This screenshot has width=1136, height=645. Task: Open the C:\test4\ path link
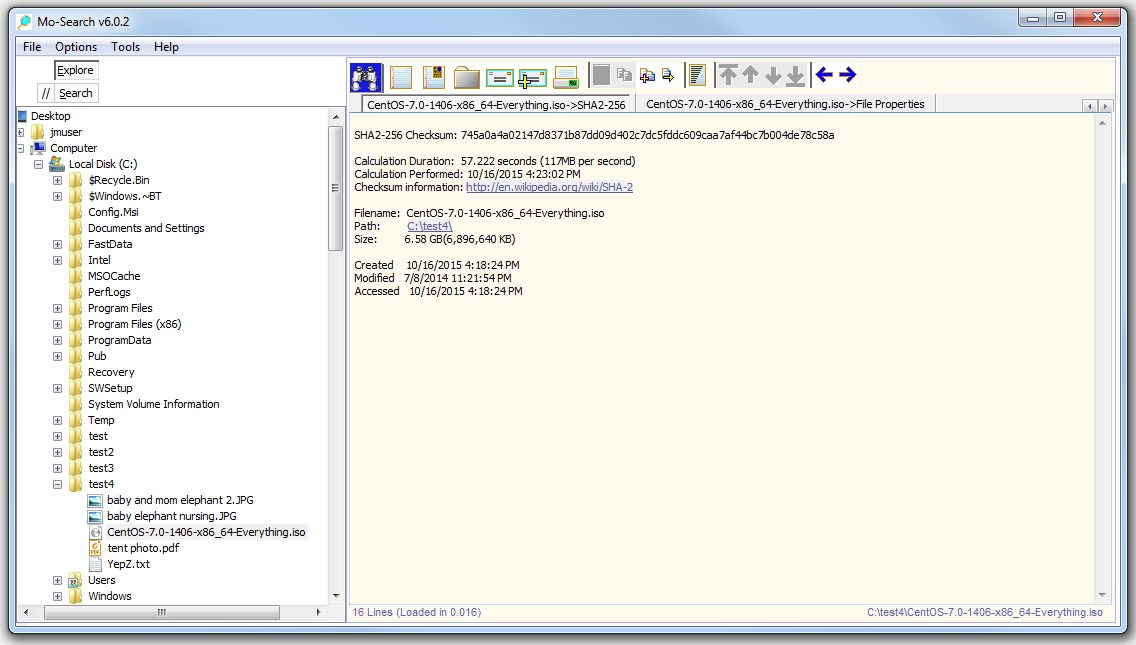(x=430, y=226)
